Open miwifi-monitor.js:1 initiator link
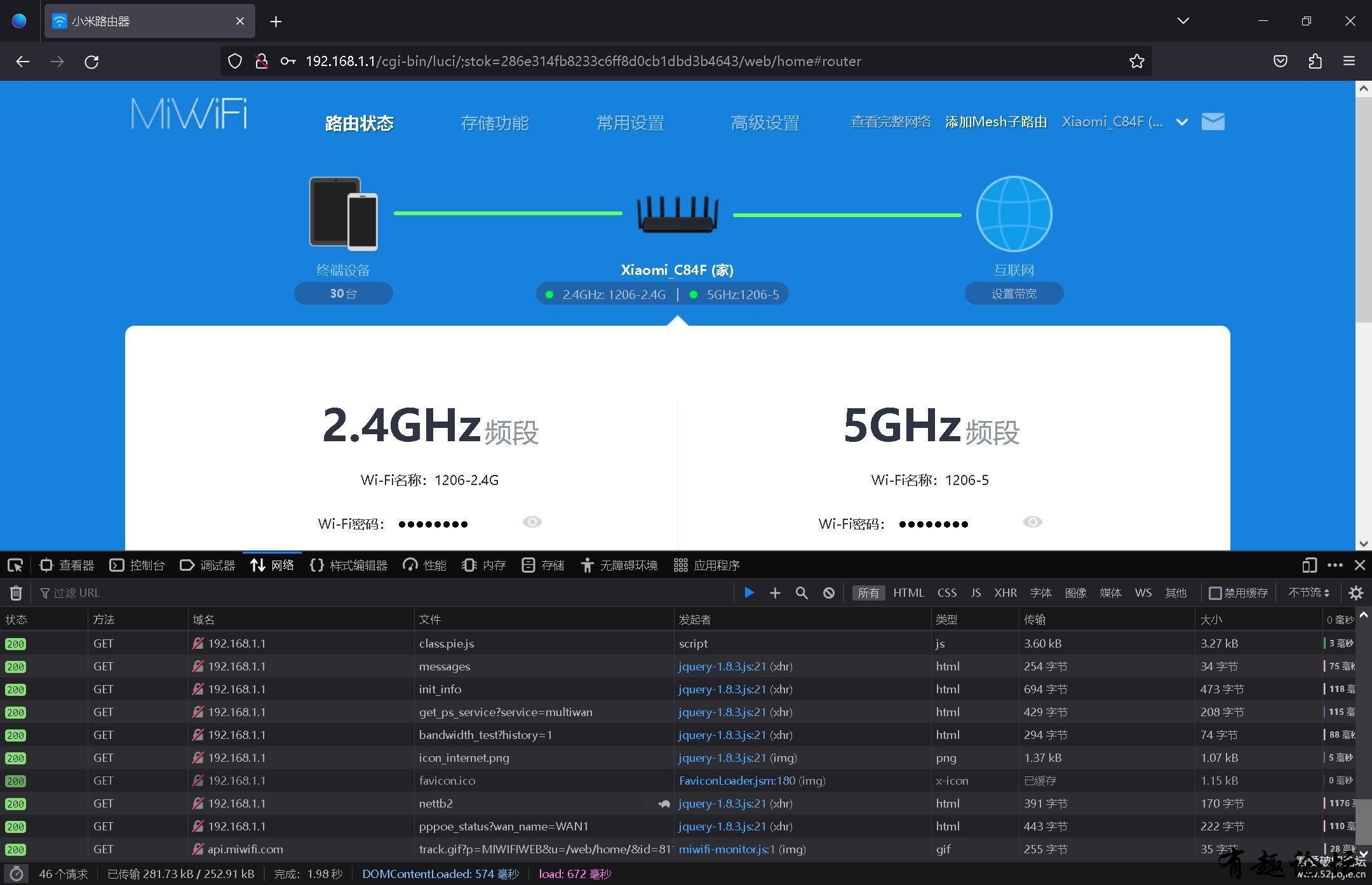 point(727,849)
